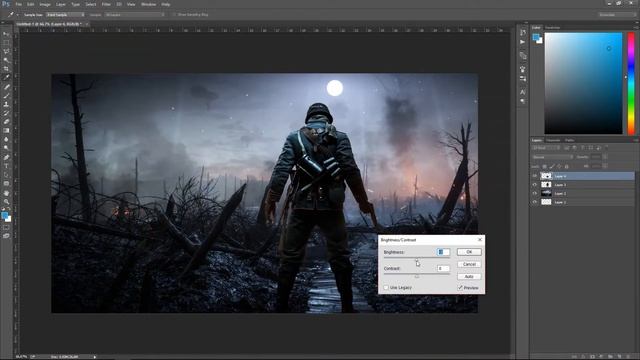640x360 pixels.
Task: Hide Layer 2 with its eye icon
Action: tap(535, 193)
